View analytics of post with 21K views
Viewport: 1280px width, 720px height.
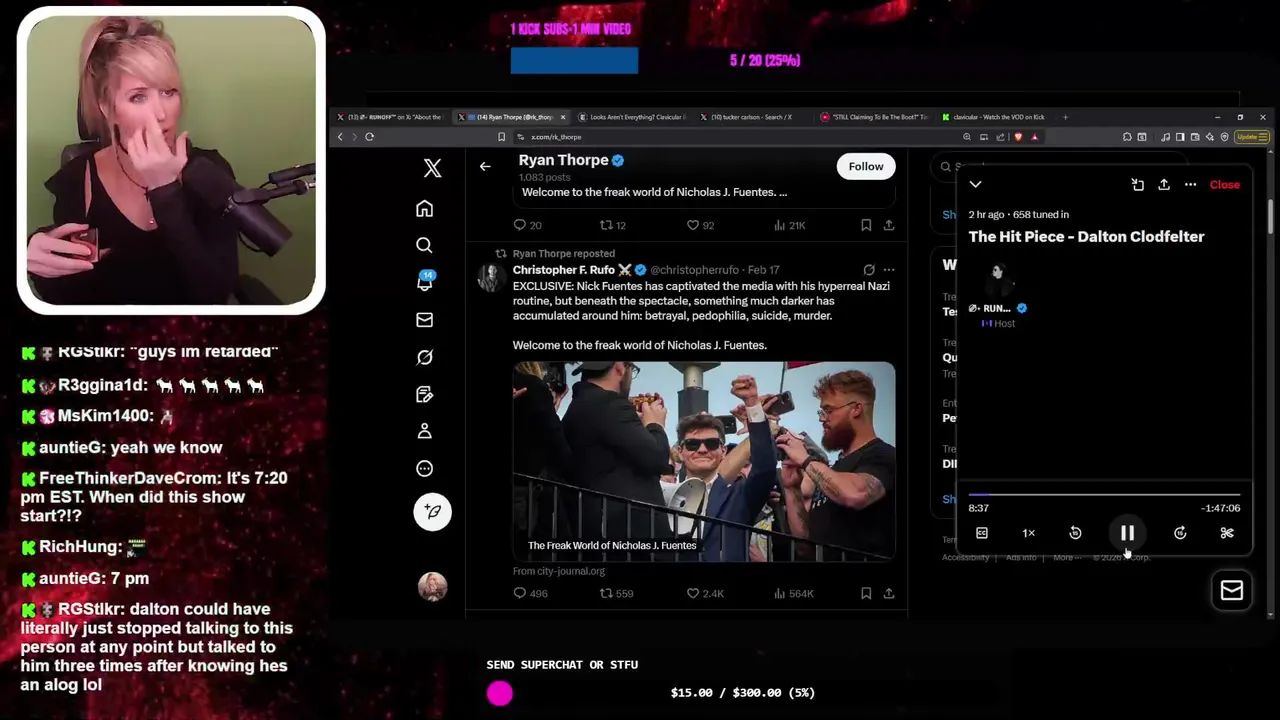pos(789,225)
